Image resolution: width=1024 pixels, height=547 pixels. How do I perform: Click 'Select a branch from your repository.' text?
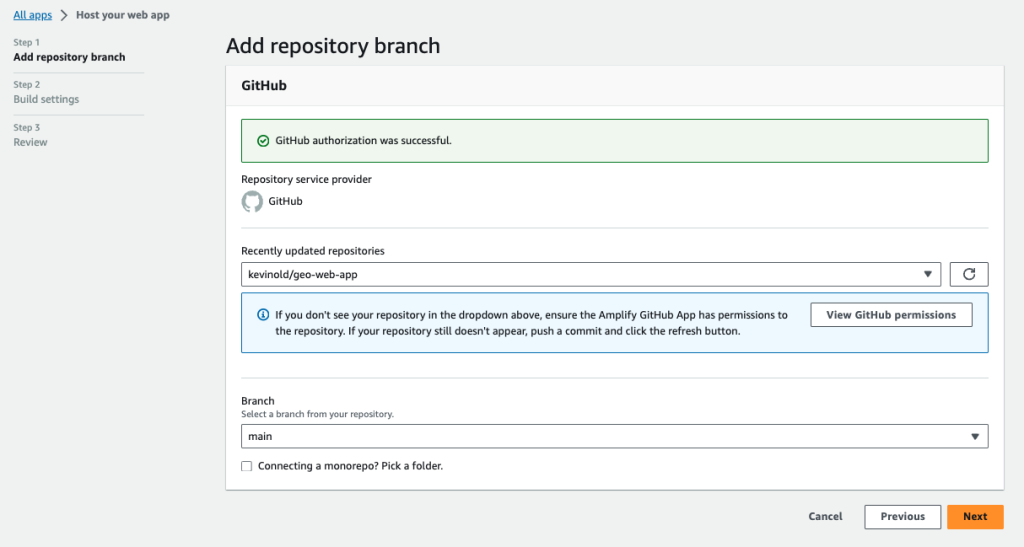pyautogui.click(x=317, y=414)
